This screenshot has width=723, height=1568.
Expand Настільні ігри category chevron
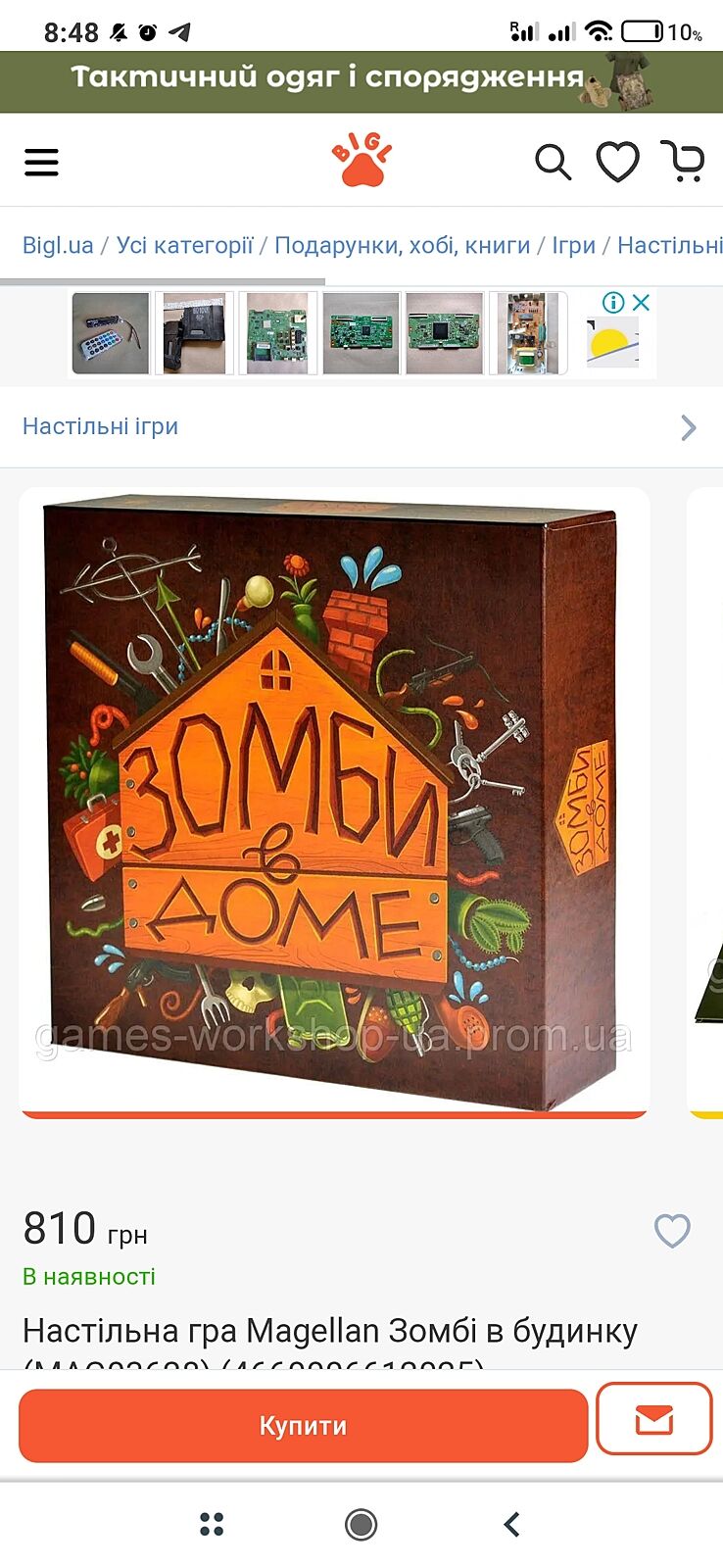click(x=689, y=427)
